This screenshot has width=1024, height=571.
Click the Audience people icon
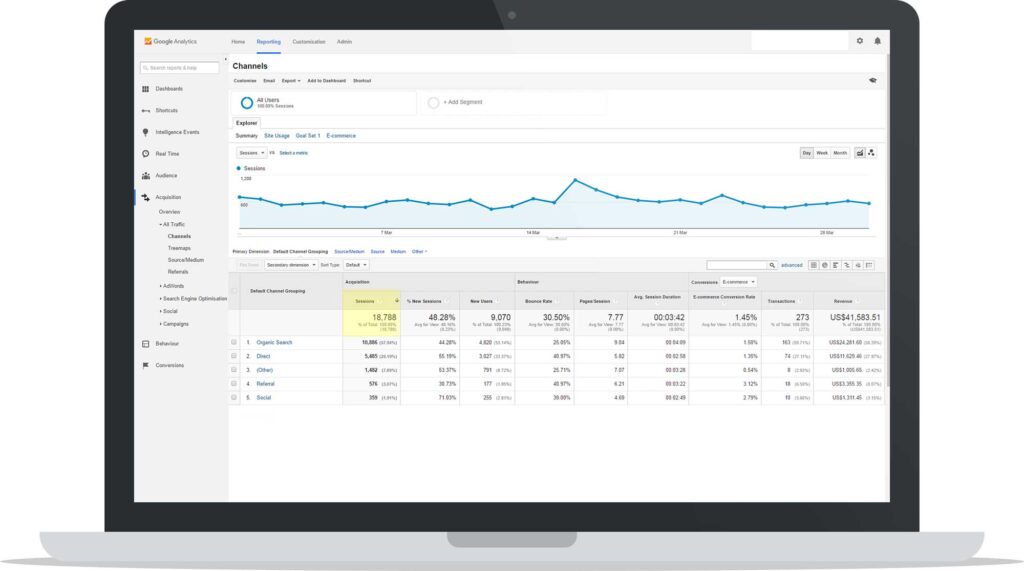tap(146, 175)
